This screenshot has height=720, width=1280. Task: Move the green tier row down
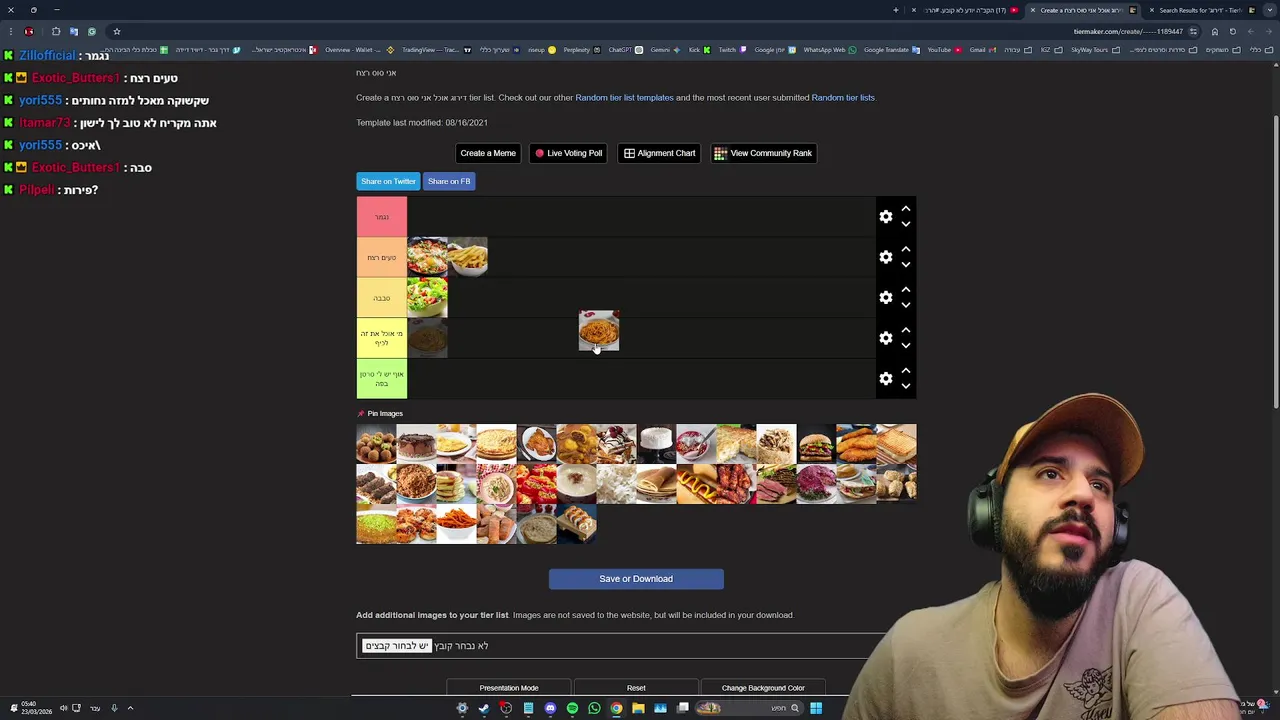click(905, 386)
